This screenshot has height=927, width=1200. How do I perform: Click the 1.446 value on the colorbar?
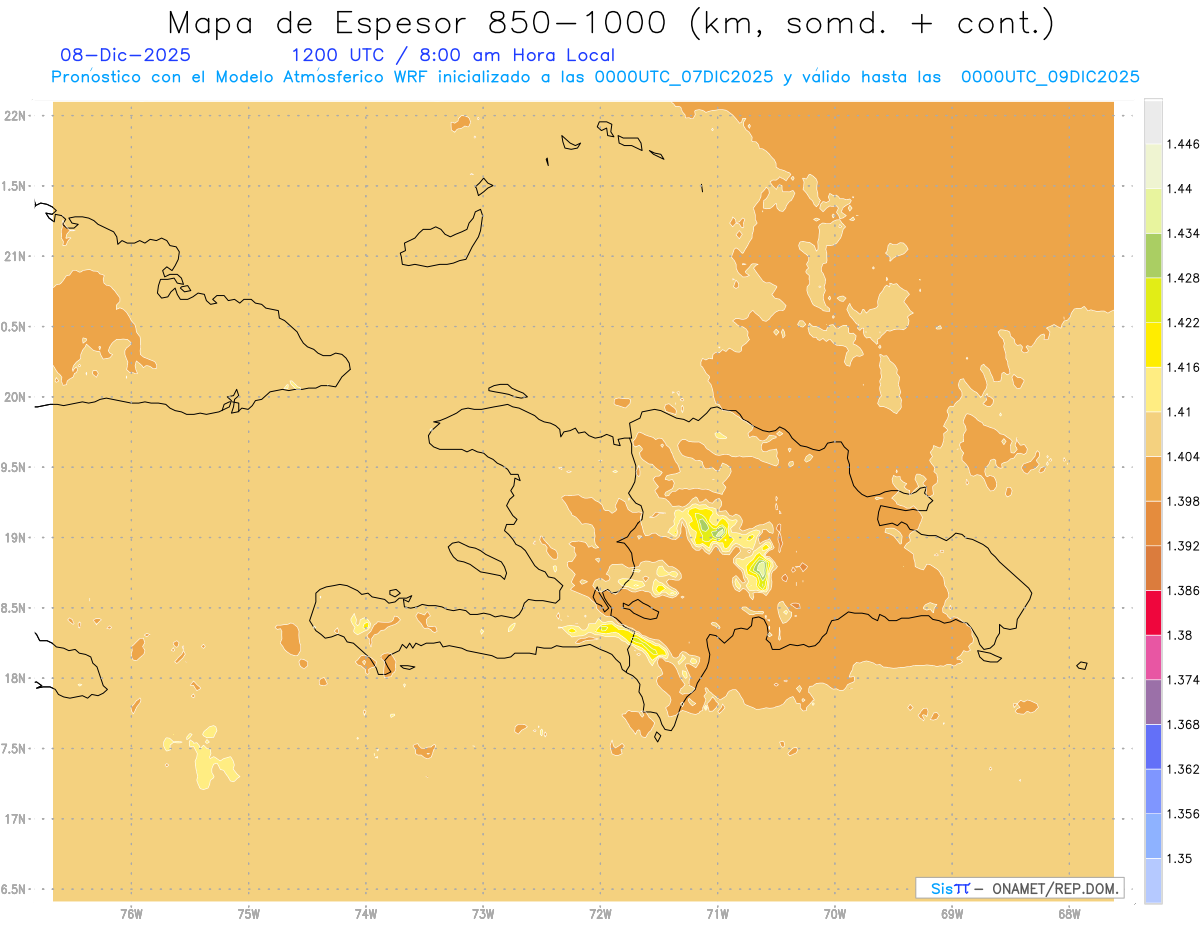(1185, 144)
